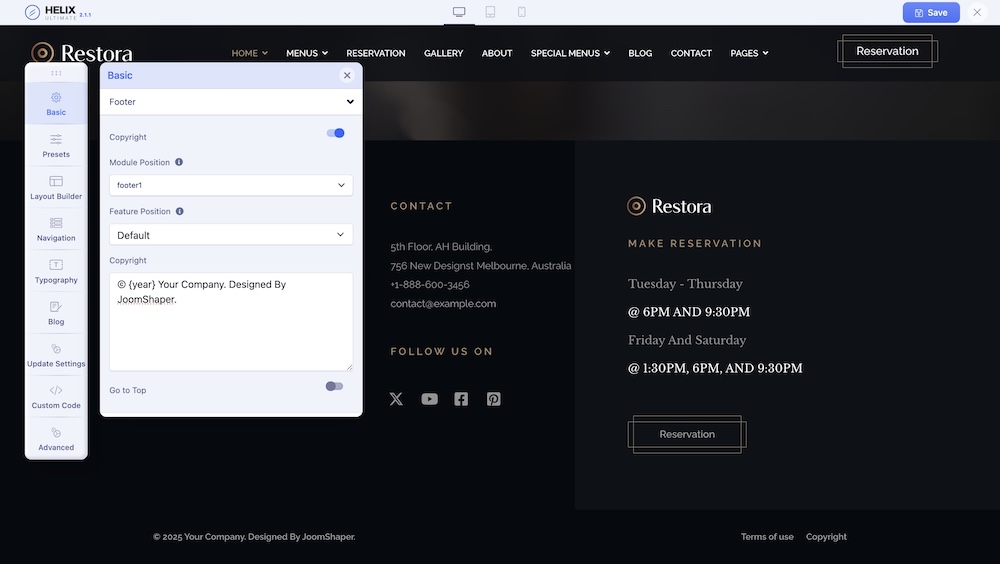Click the +1-888-600-3456 phone number
Screen dimensions: 1000x564
tap(430, 285)
